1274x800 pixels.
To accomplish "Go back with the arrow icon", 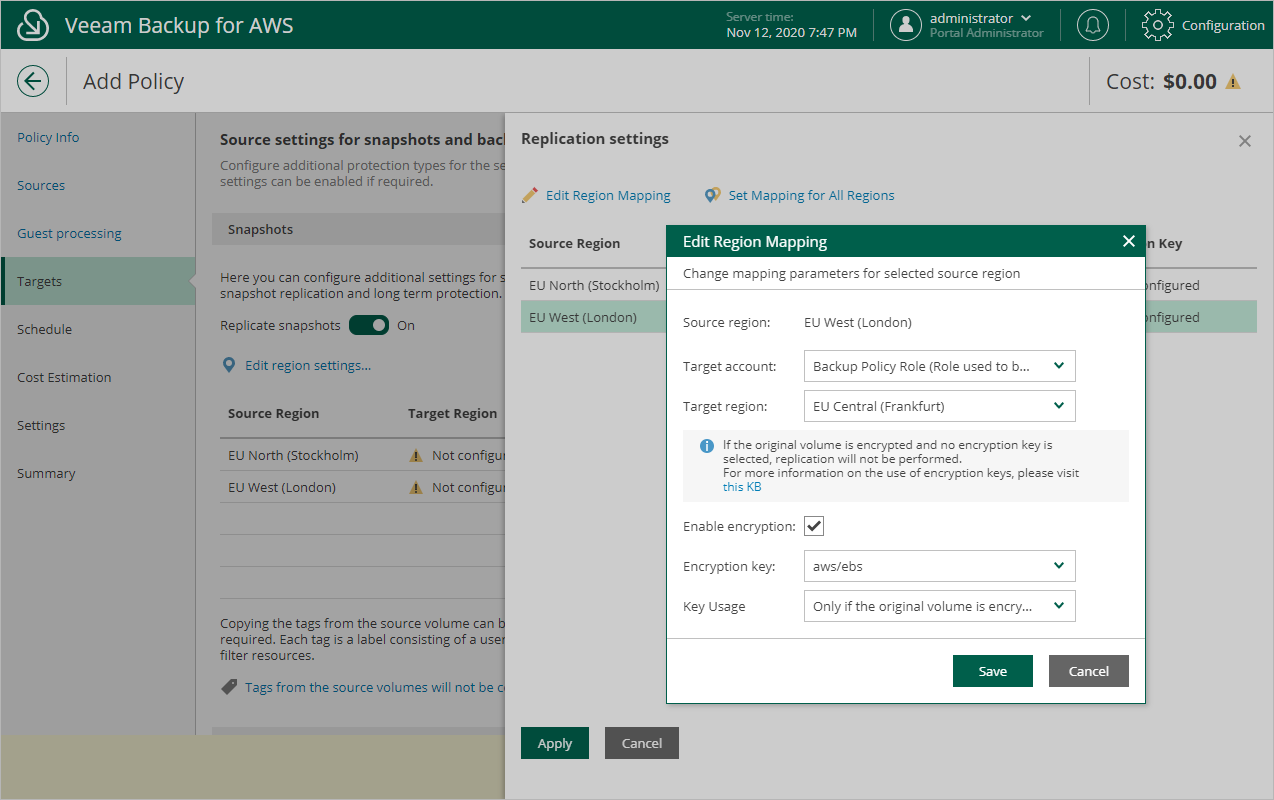I will point(33,81).
